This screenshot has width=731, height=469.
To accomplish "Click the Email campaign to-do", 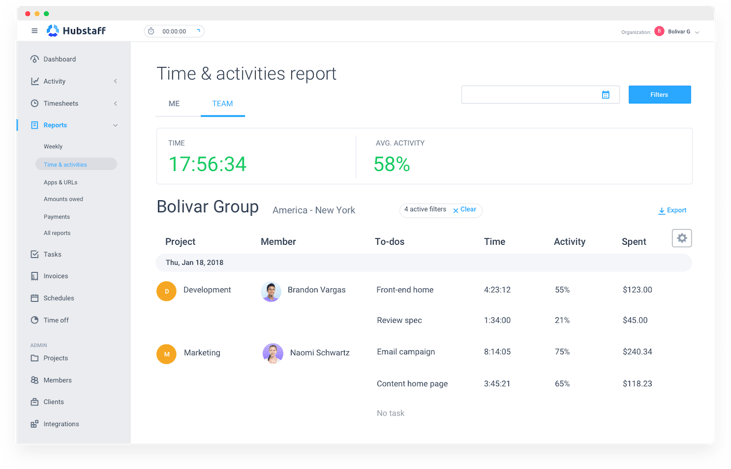I will click(x=406, y=352).
